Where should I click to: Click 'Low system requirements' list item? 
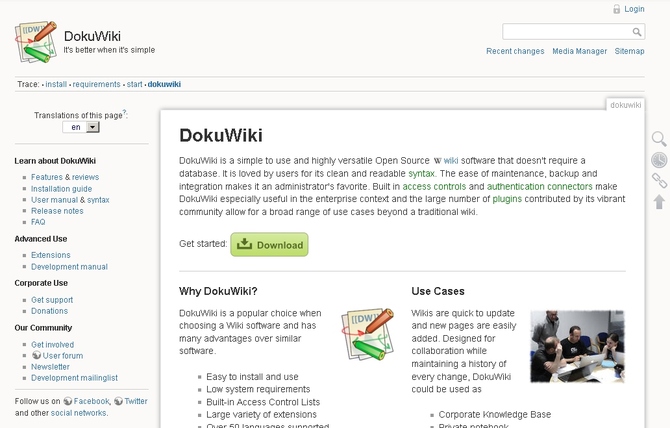258,389
